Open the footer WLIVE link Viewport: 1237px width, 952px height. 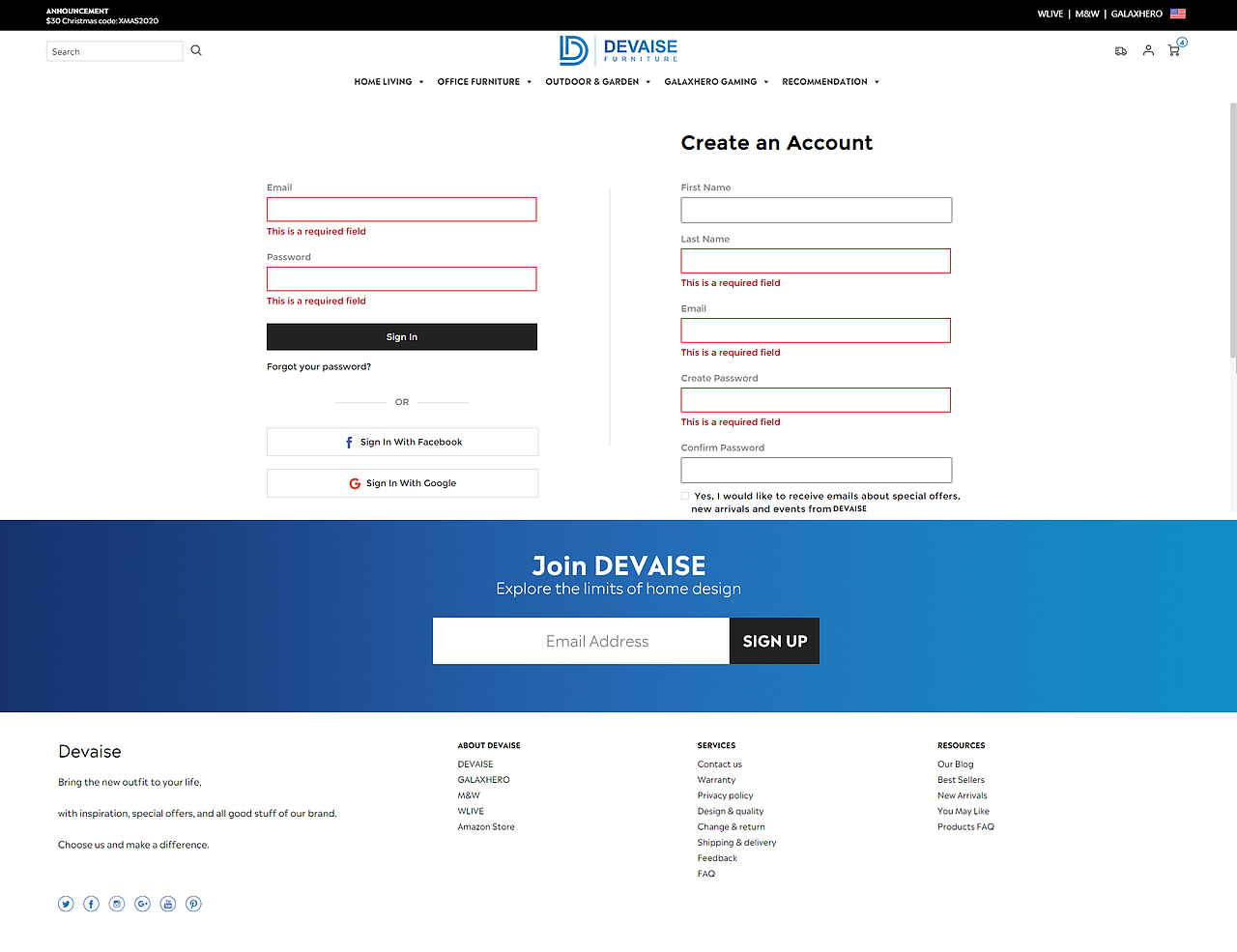point(471,811)
